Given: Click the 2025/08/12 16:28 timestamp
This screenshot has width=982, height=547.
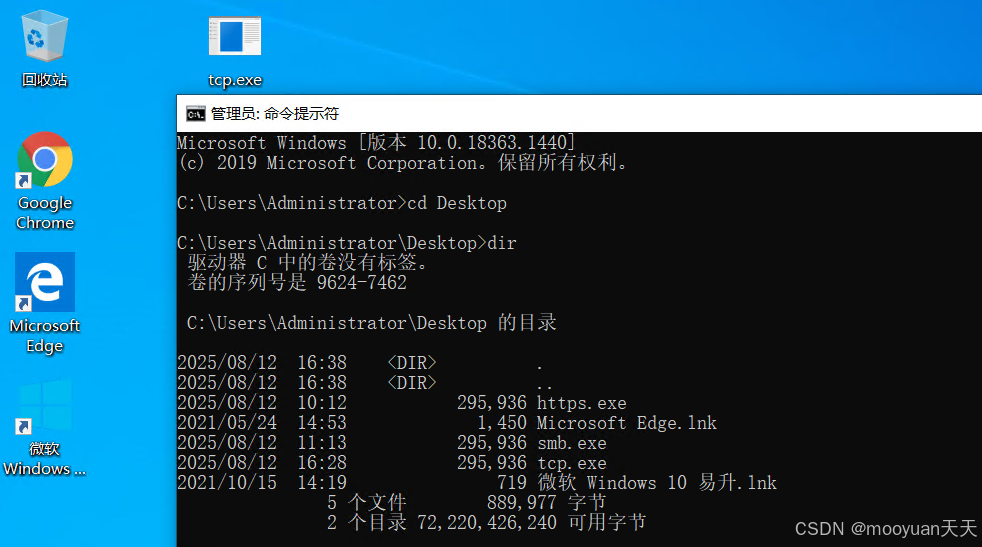Looking at the screenshot, I should click(262, 463).
